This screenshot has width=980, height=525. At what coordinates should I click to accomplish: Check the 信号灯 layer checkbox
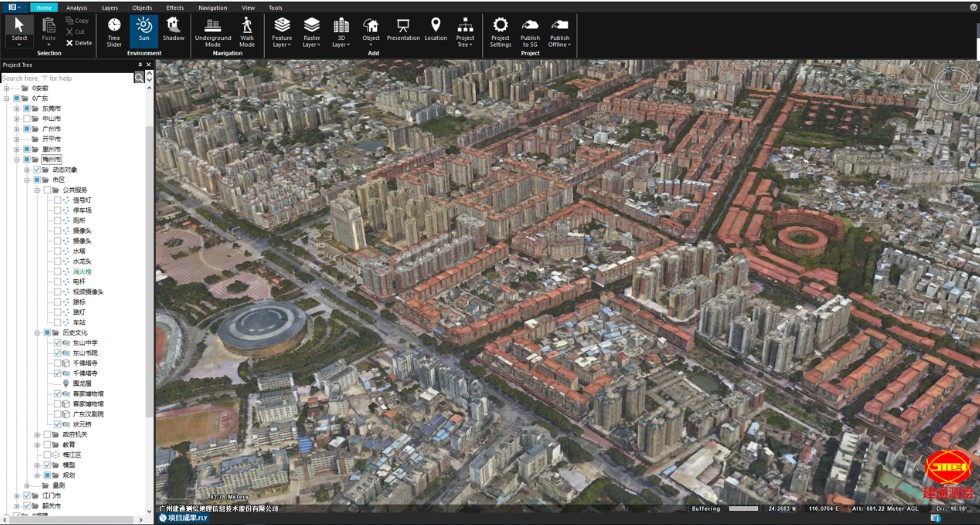pos(58,201)
